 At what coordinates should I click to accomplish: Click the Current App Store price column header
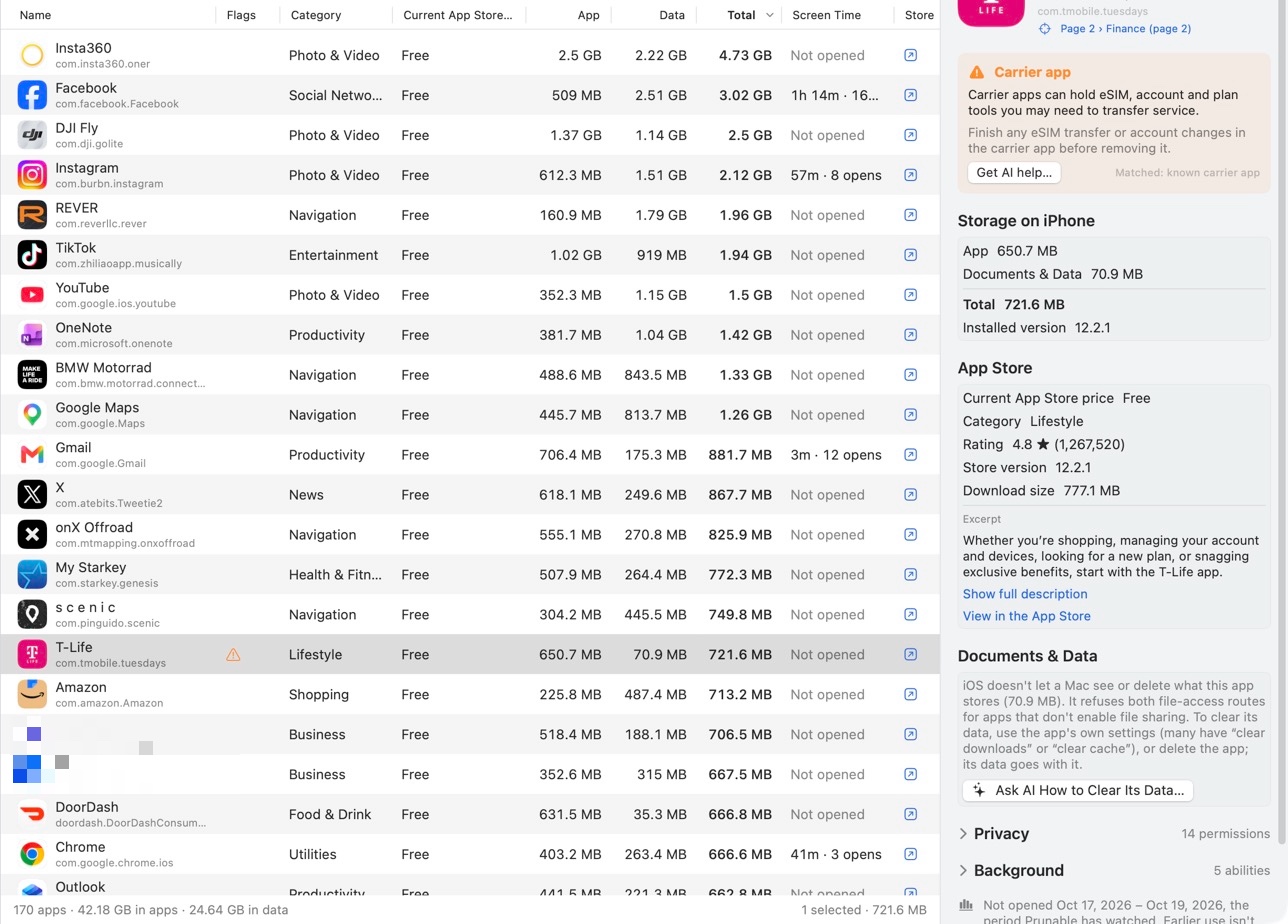(x=459, y=15)
